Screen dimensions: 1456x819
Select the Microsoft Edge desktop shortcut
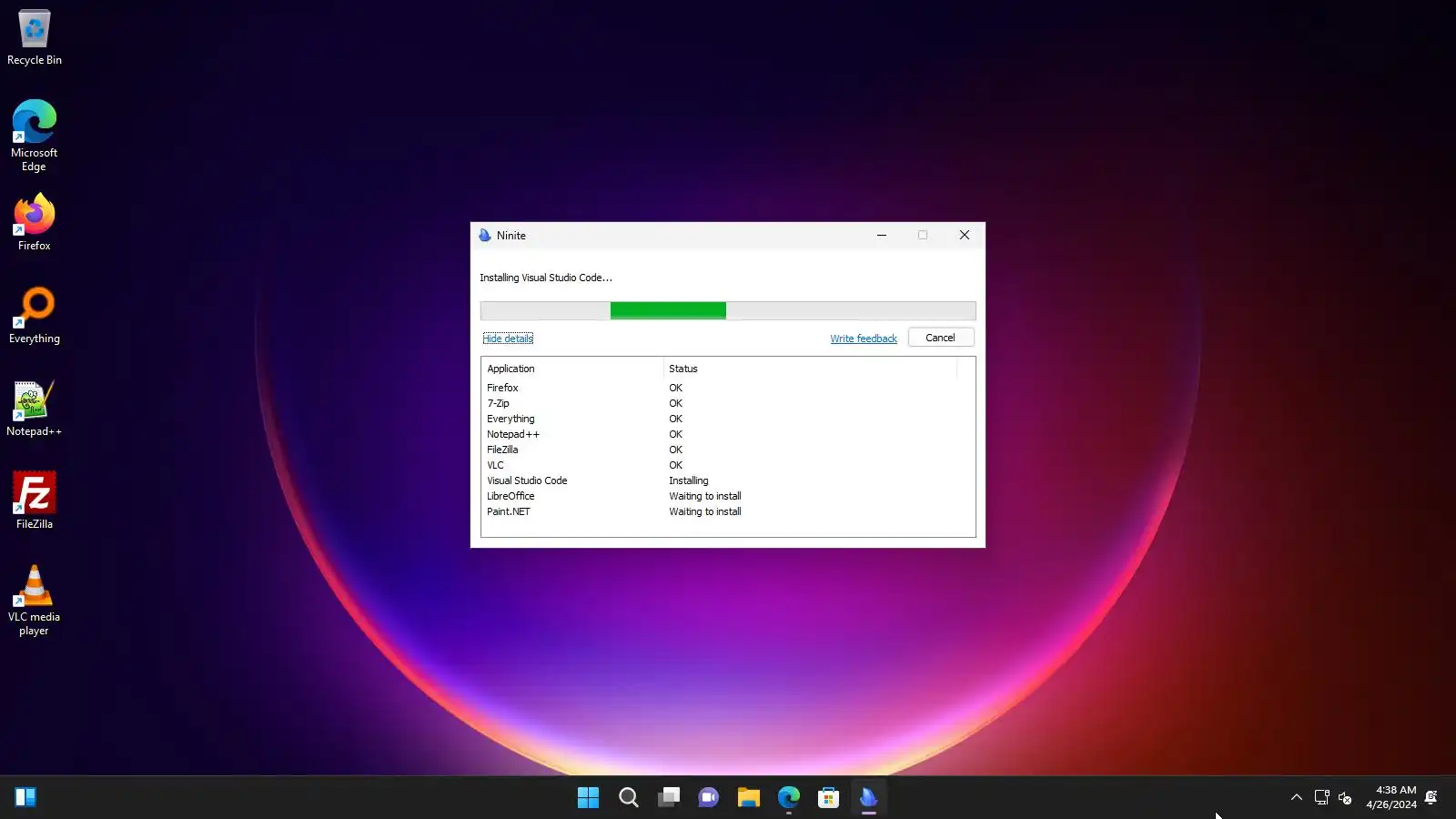(35, 136)
